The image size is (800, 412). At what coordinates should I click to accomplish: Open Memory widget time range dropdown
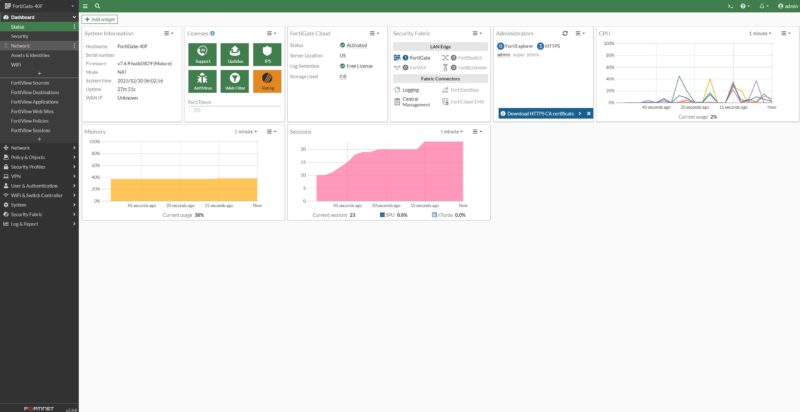[x=246, y=132]
